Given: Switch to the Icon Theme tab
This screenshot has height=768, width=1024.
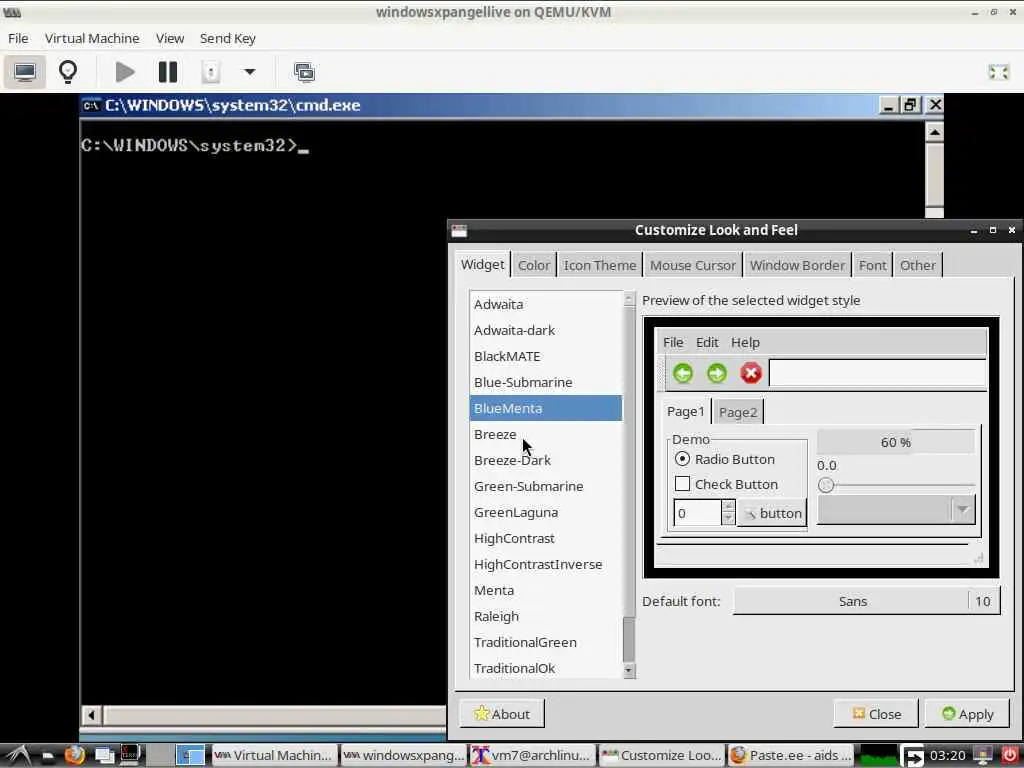Looking at the screenshot, I should [600, 265].
